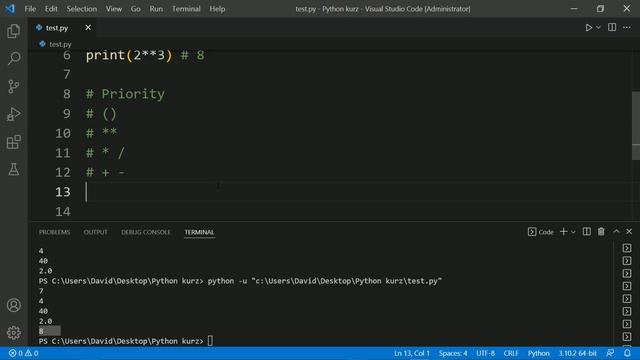Change end of line sequence CRLF
Image resolution: width=640 pixels, height=360 pixels.
510,353
